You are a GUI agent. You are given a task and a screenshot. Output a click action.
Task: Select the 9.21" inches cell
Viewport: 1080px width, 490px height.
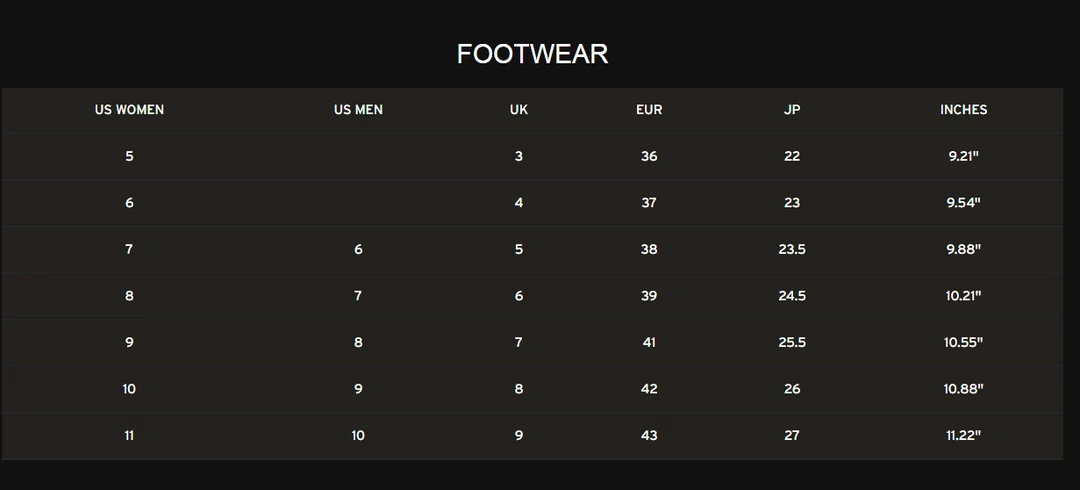[963, 156]
